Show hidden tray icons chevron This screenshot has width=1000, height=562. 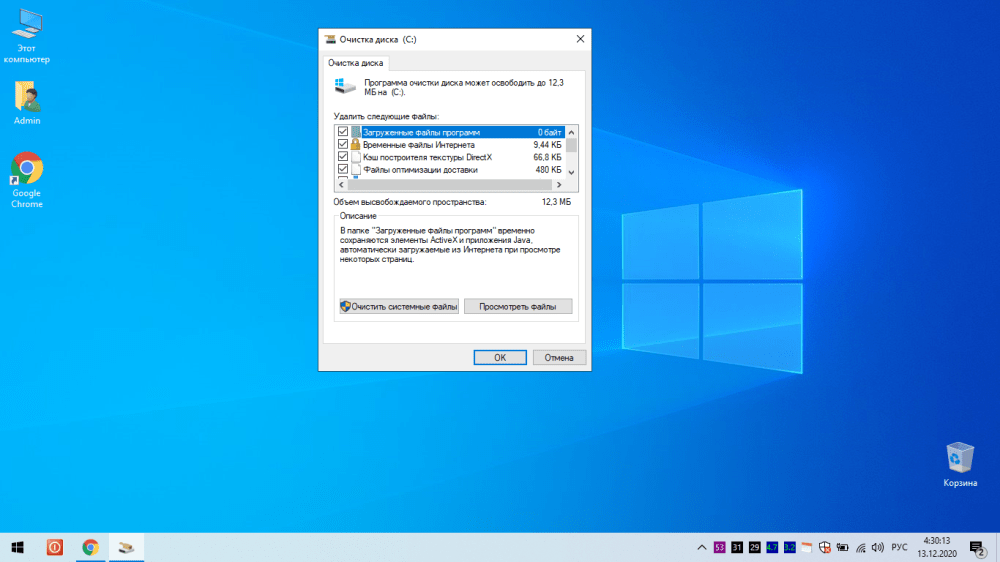pyautogui.click(x=701, y=547)
